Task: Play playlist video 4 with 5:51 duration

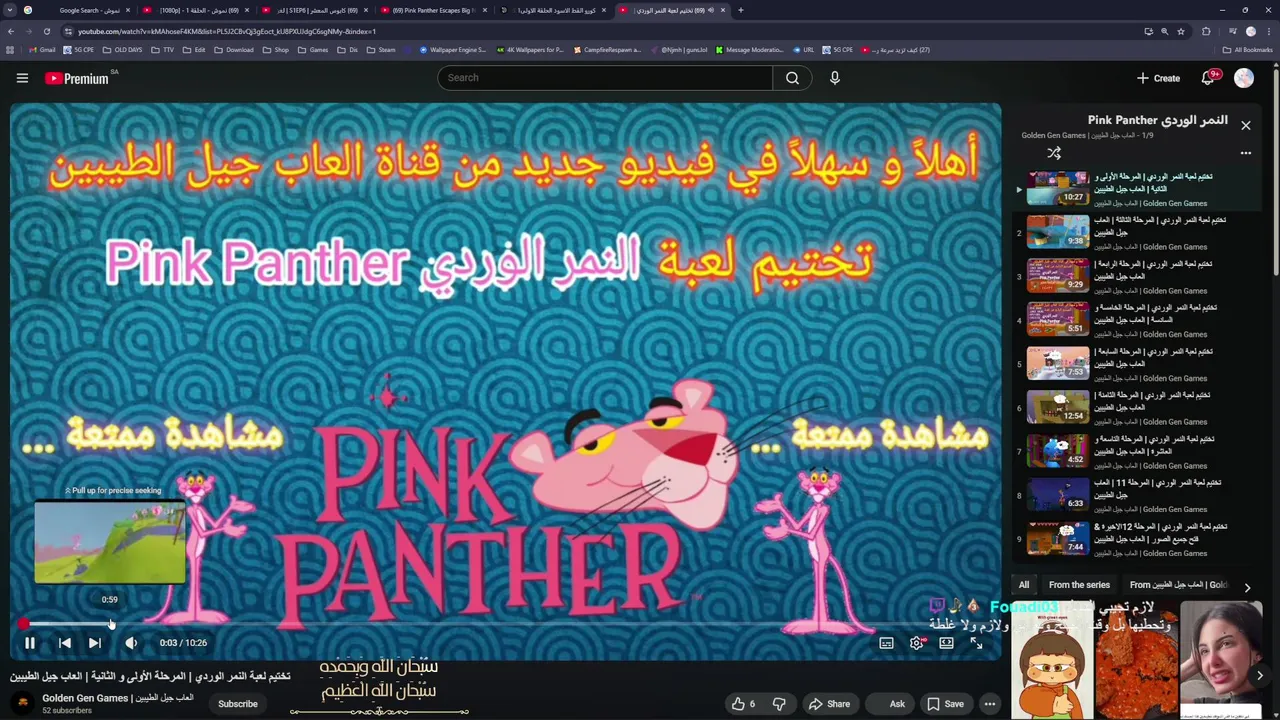Action: (1135, 320)
